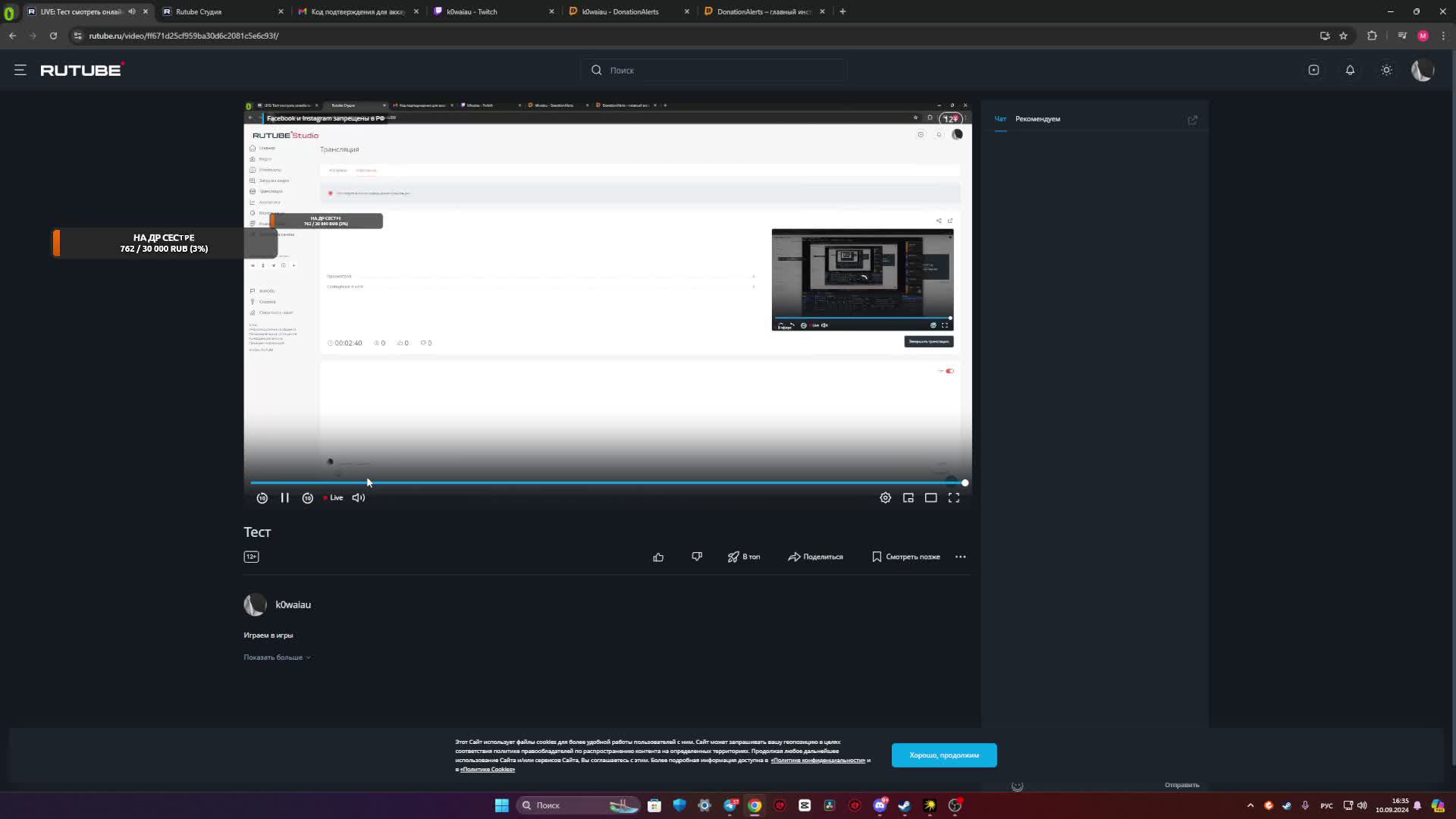Pause the live stream playback

(x=284, y=498)
